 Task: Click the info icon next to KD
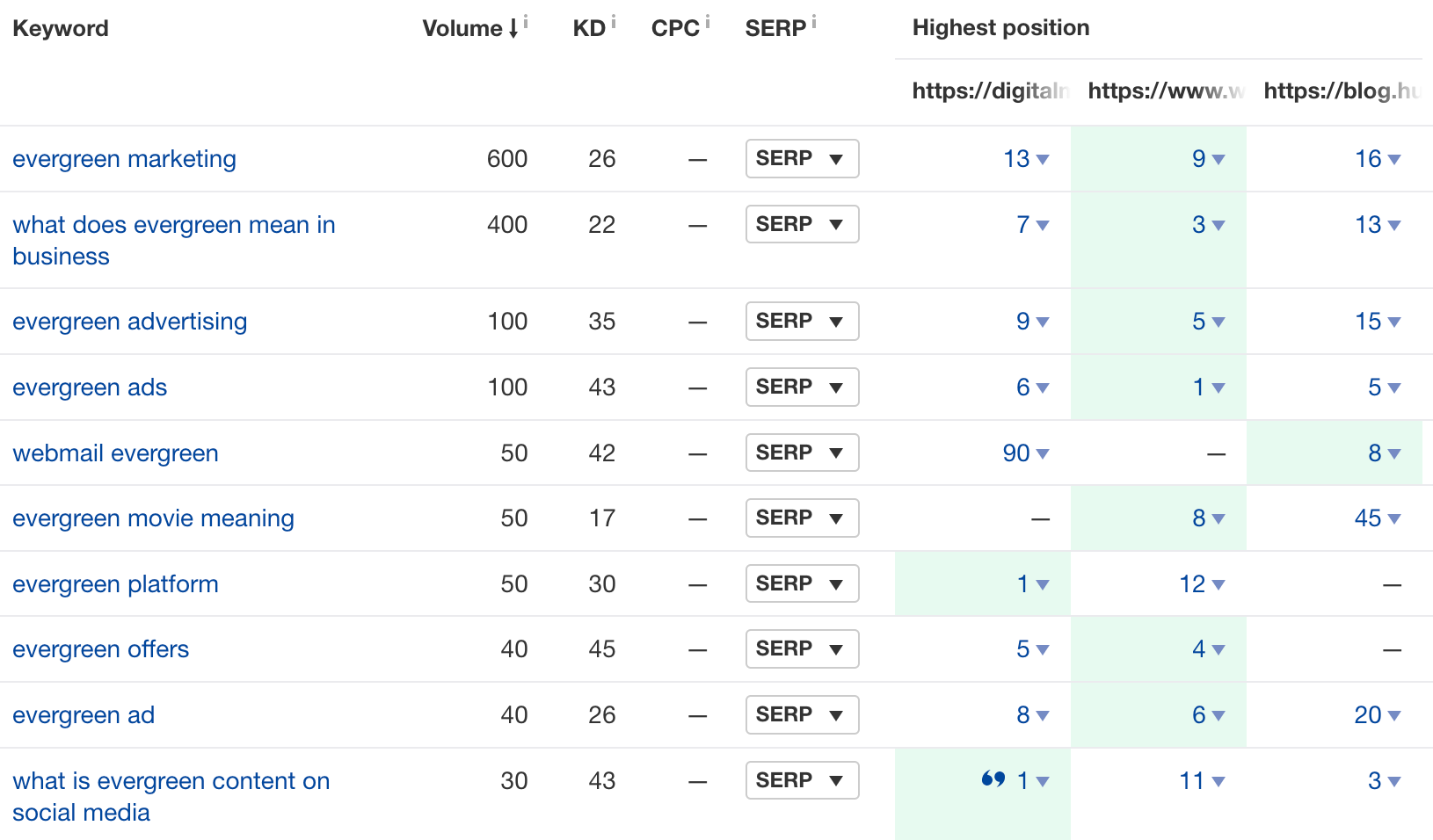pos(613,21)
